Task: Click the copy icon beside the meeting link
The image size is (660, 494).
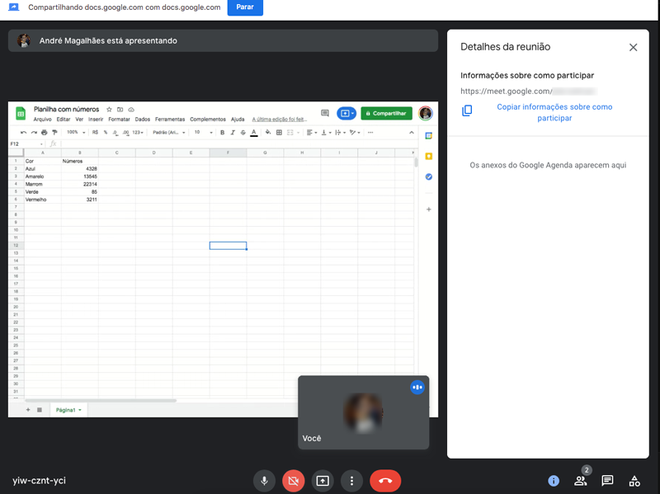Action: click(x=467, y=111)
